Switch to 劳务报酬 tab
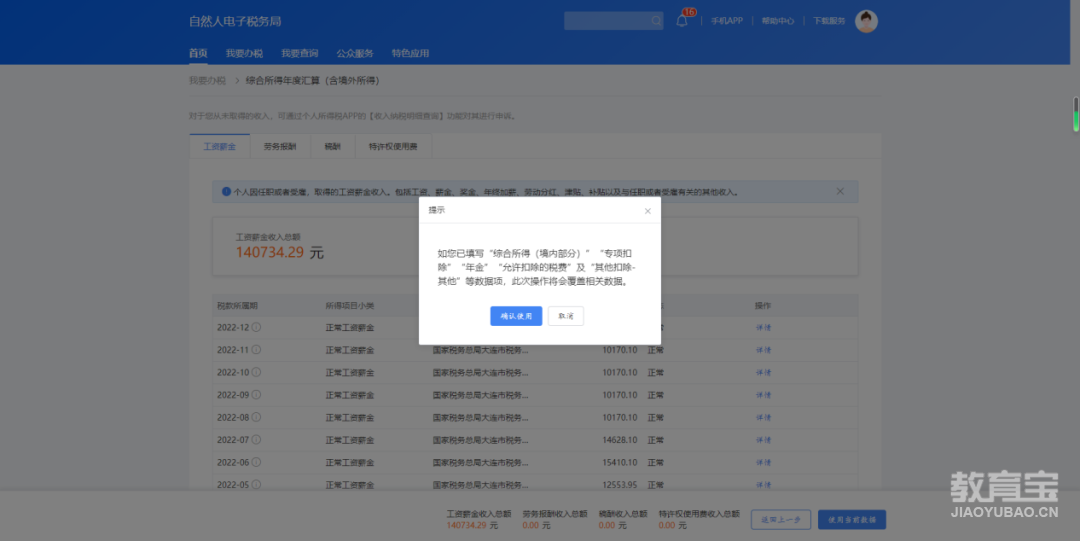The height and width of the screenshot is (541, 1080). coord(280,146)
